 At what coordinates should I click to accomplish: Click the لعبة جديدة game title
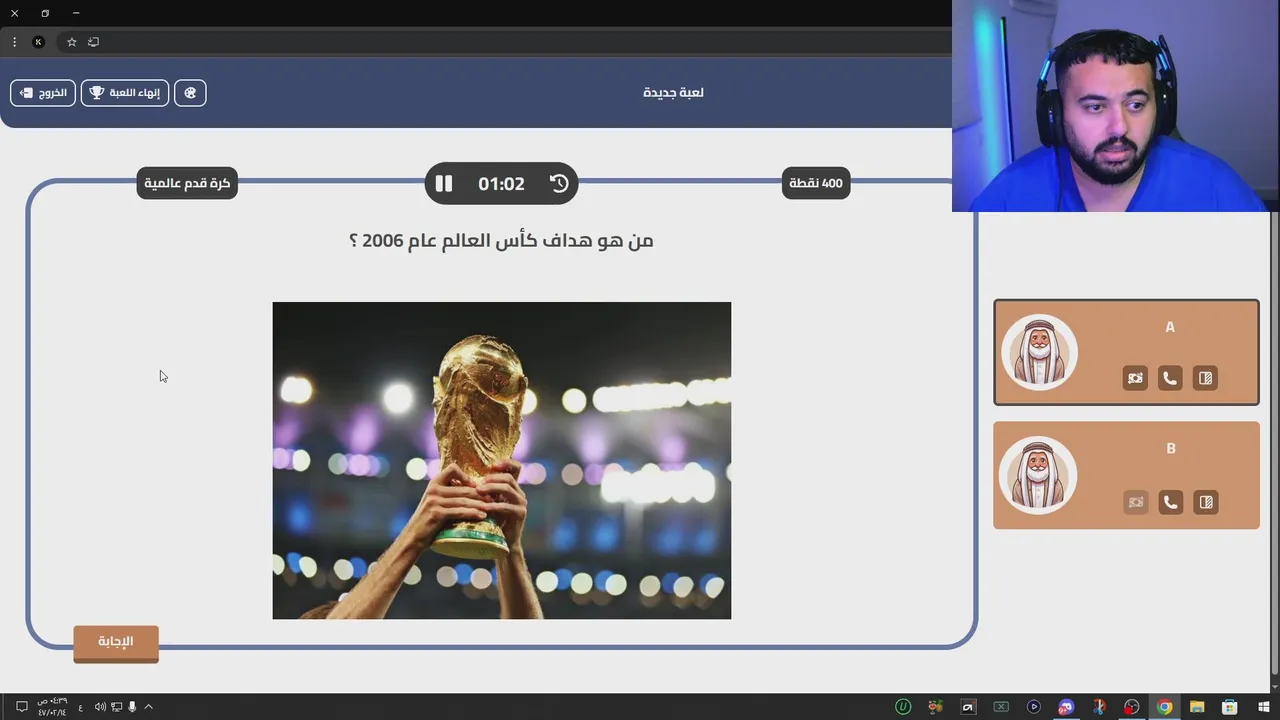point(673,92)
